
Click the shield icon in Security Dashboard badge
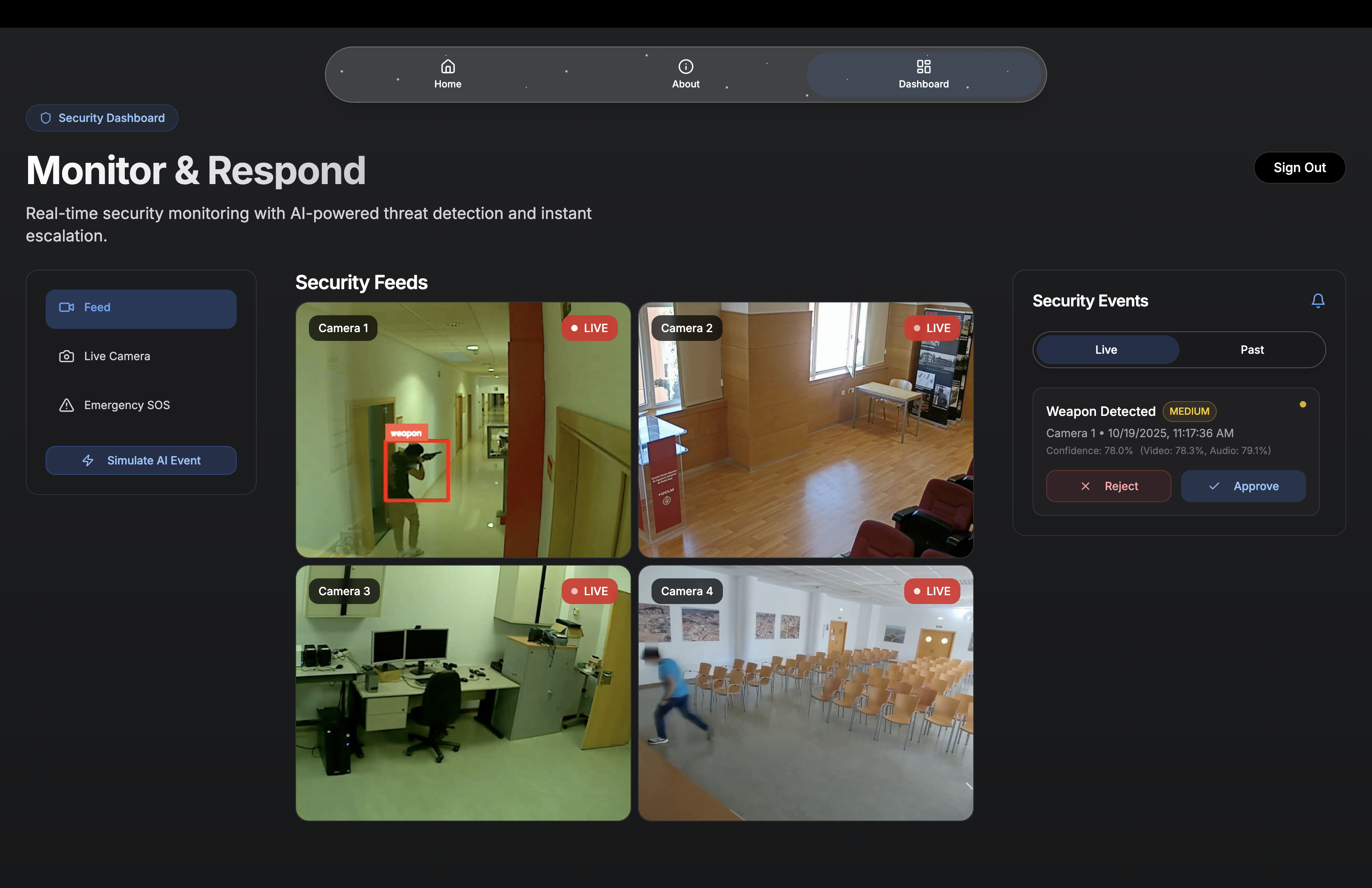tap(46, 118)
